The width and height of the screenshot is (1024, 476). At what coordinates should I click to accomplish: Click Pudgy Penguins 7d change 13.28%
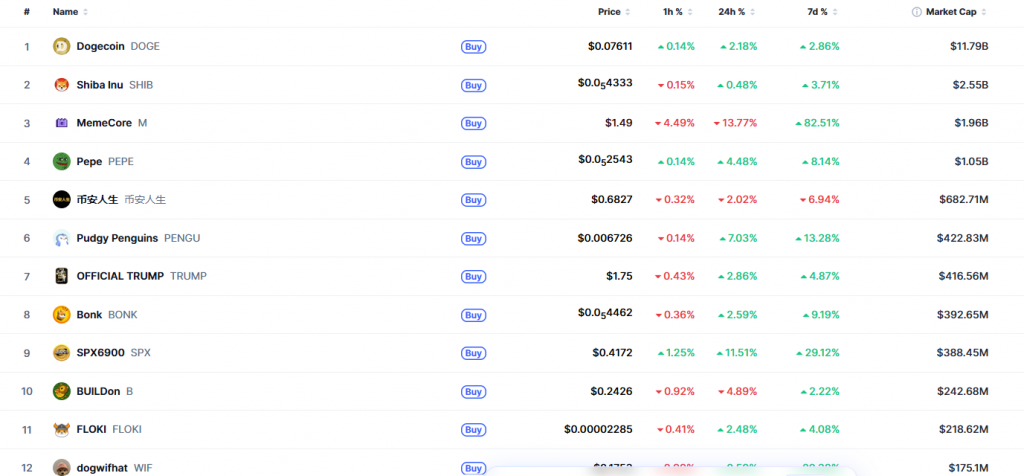click(x=818, y=238)
